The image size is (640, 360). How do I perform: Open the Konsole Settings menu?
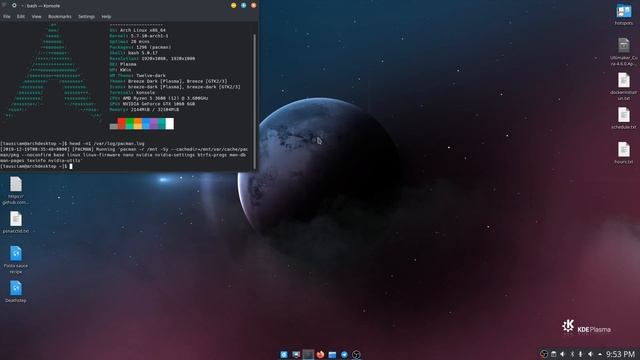(86, 17)
